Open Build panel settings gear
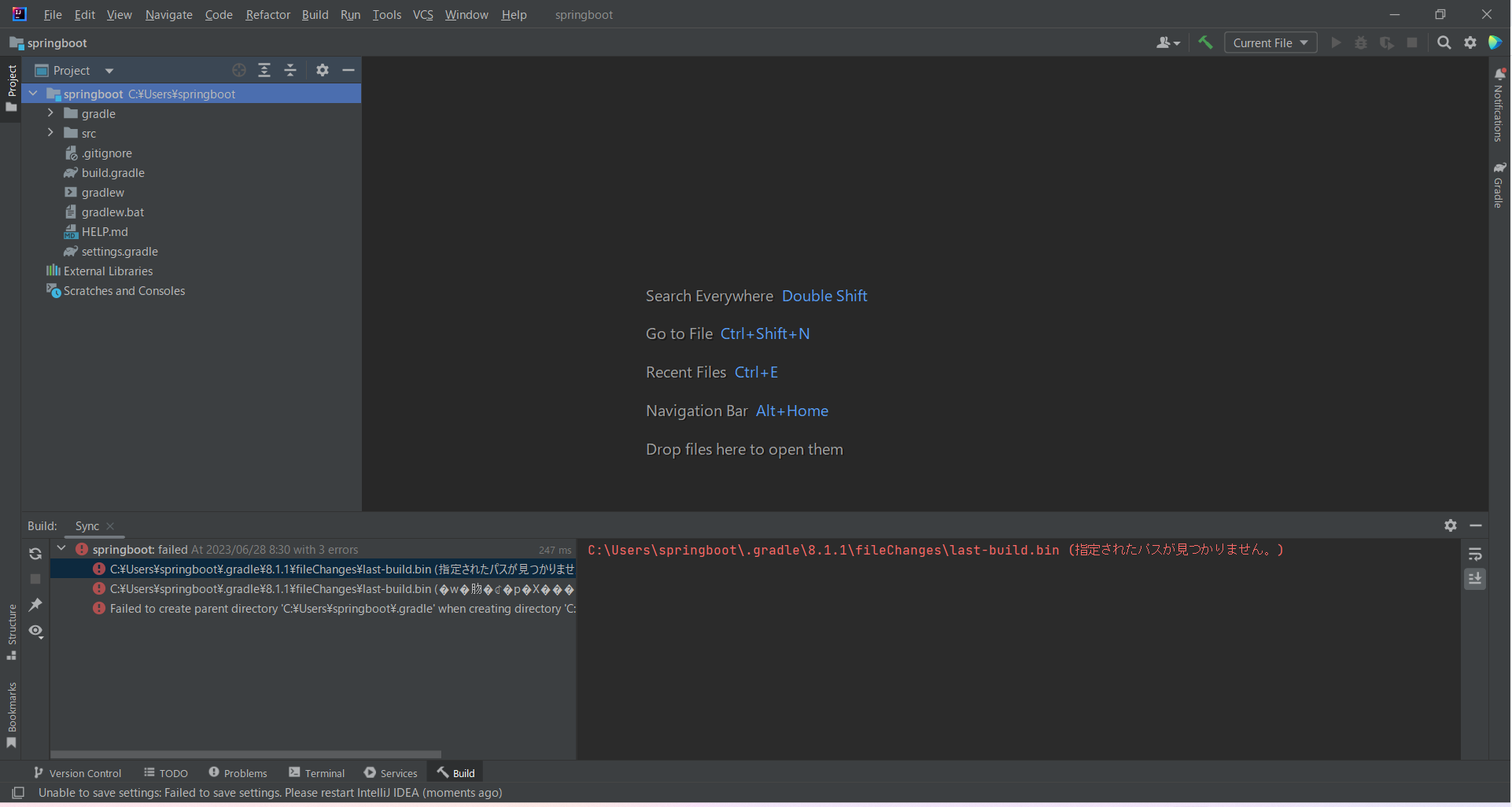Image resolution: width=1512 pixels, height=807 pixels. (x=1451, y=525)
